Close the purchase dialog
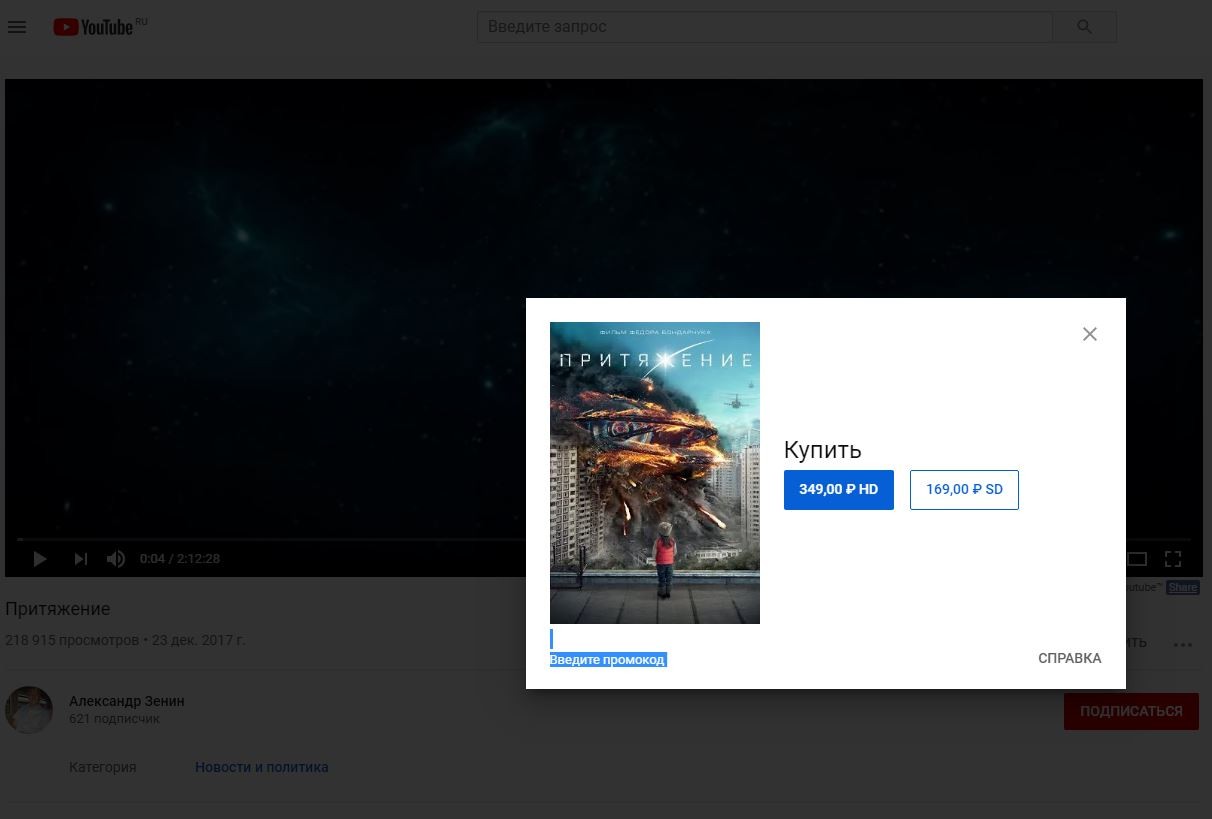Image resolution: width=1212 pixels, height=819 pixels. coord(1090,334)
